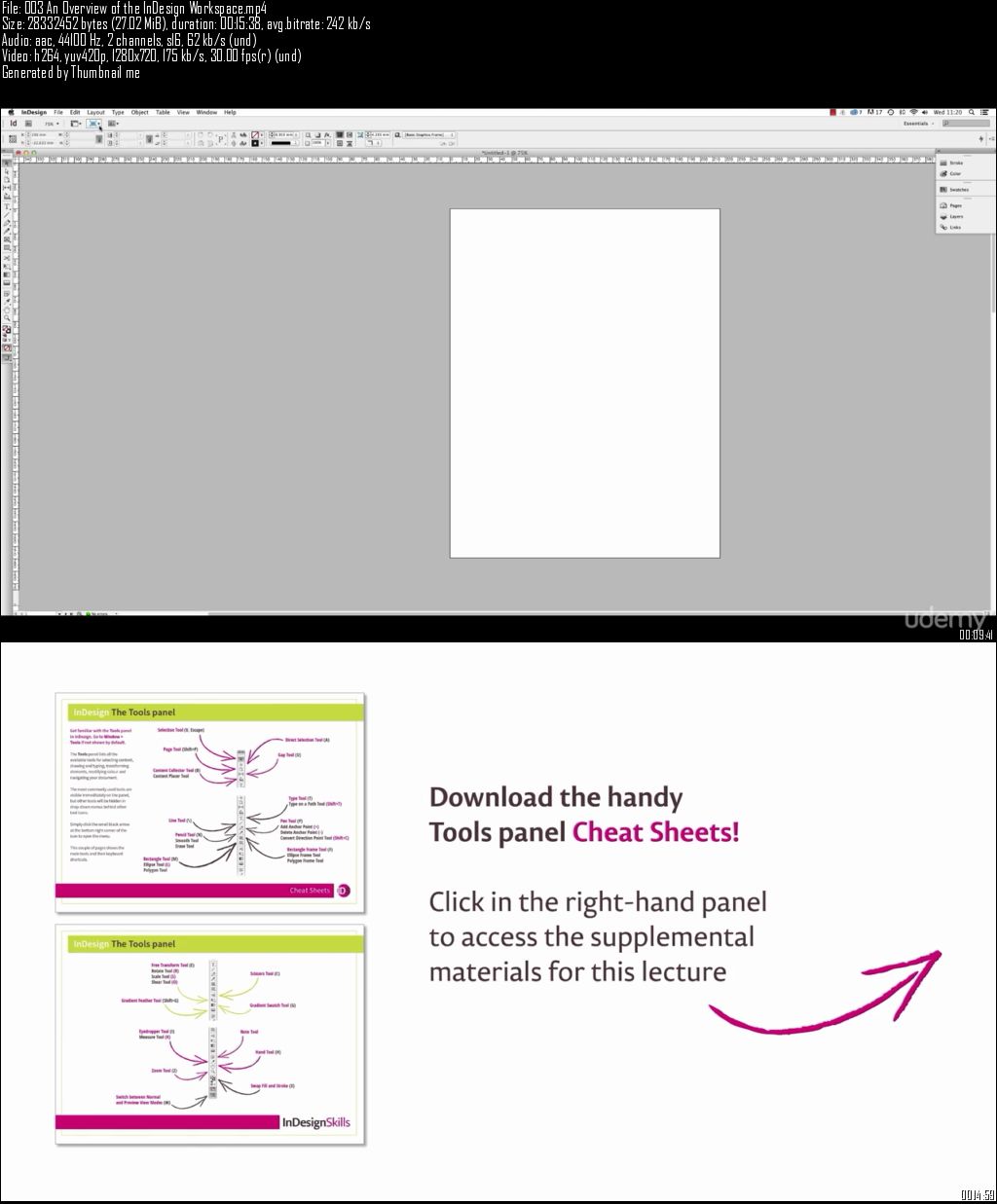
Task: Click the volume icon in menu bar
Action: (x=925, y=112)
